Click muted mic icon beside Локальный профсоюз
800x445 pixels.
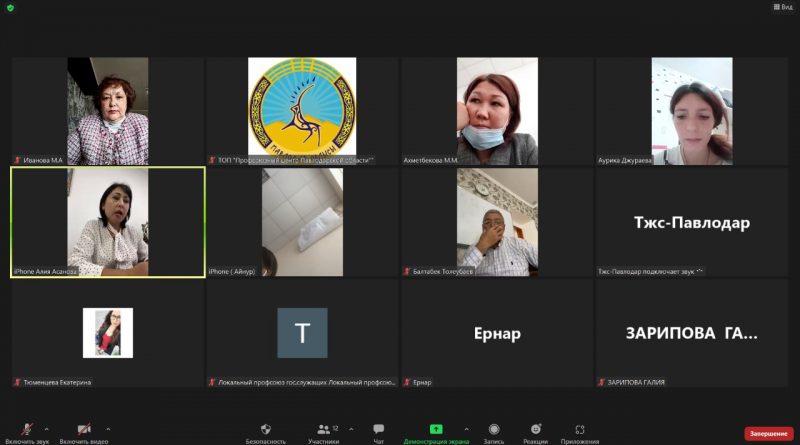tap(212, 382)
